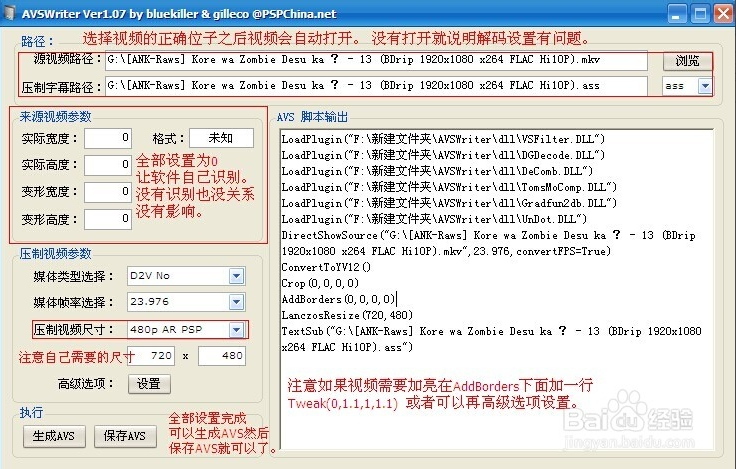The height and width of the screenshot is (469, 736).
Task: Click the 源视频路径 source path field
Action: (376, 60)
